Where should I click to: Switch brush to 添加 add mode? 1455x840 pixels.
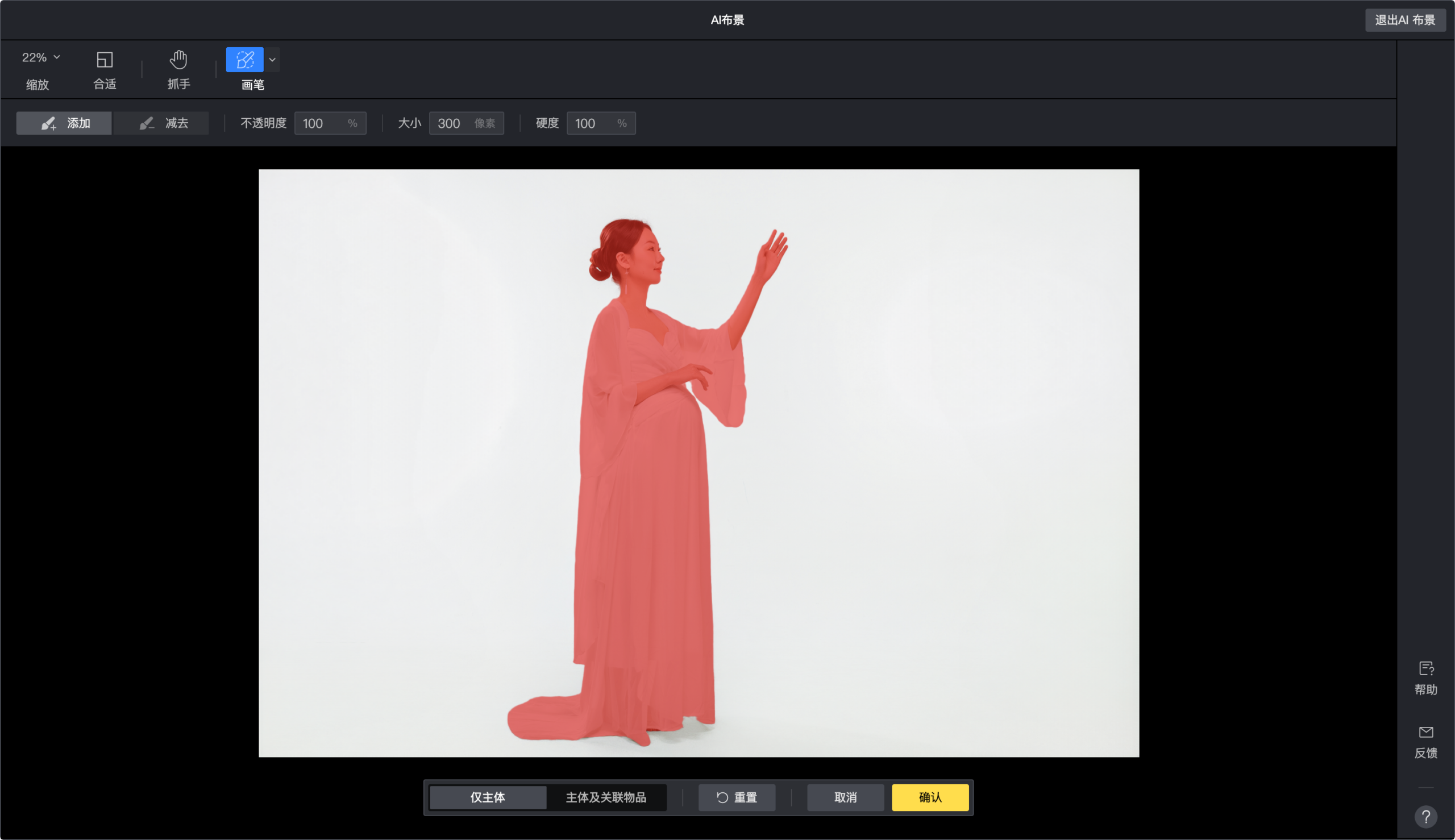[x=64, y=123]
